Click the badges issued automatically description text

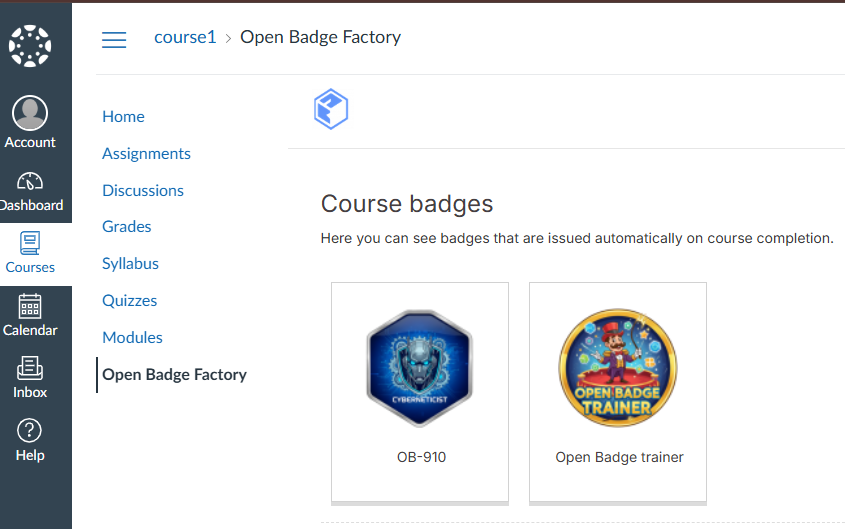577,239
